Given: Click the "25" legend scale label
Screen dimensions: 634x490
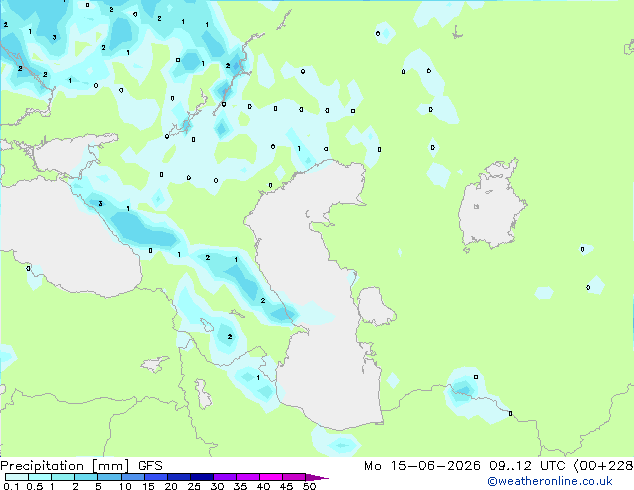Looking at the screenshot, I should click(x=194, y=486).
